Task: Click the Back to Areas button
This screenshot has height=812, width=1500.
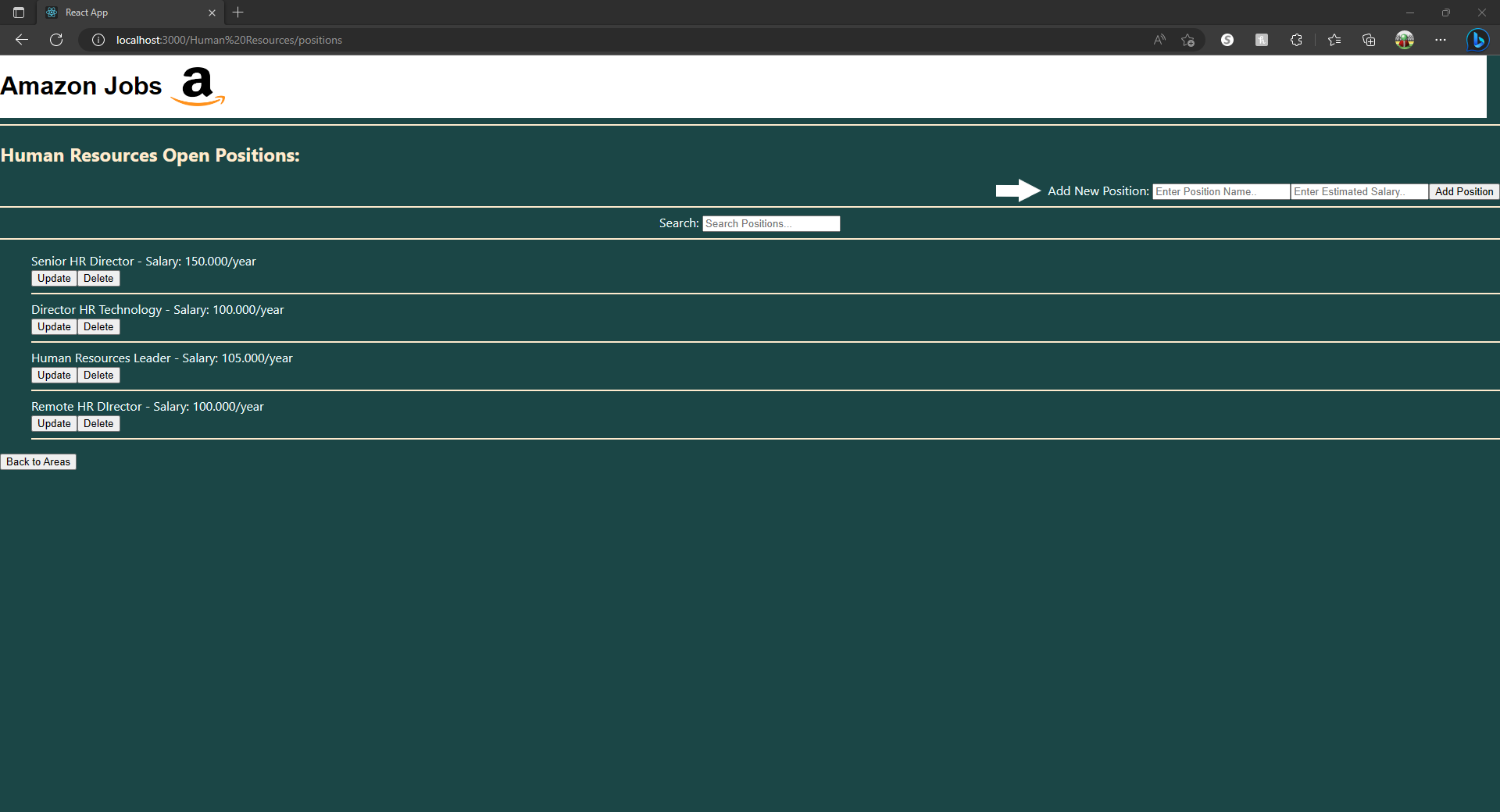Action: (x=38, y=462)
